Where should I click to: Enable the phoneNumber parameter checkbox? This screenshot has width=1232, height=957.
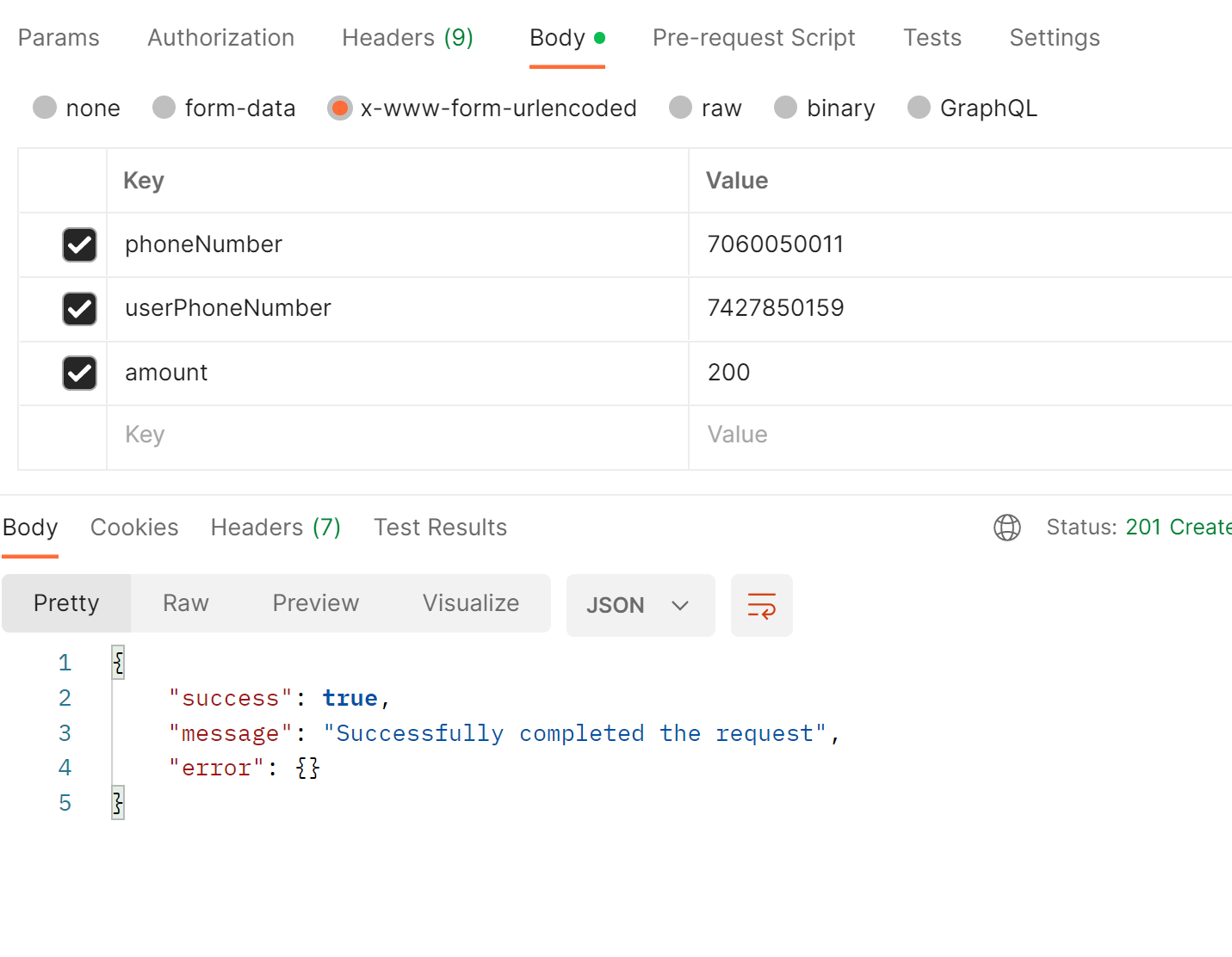click(79, 244)
